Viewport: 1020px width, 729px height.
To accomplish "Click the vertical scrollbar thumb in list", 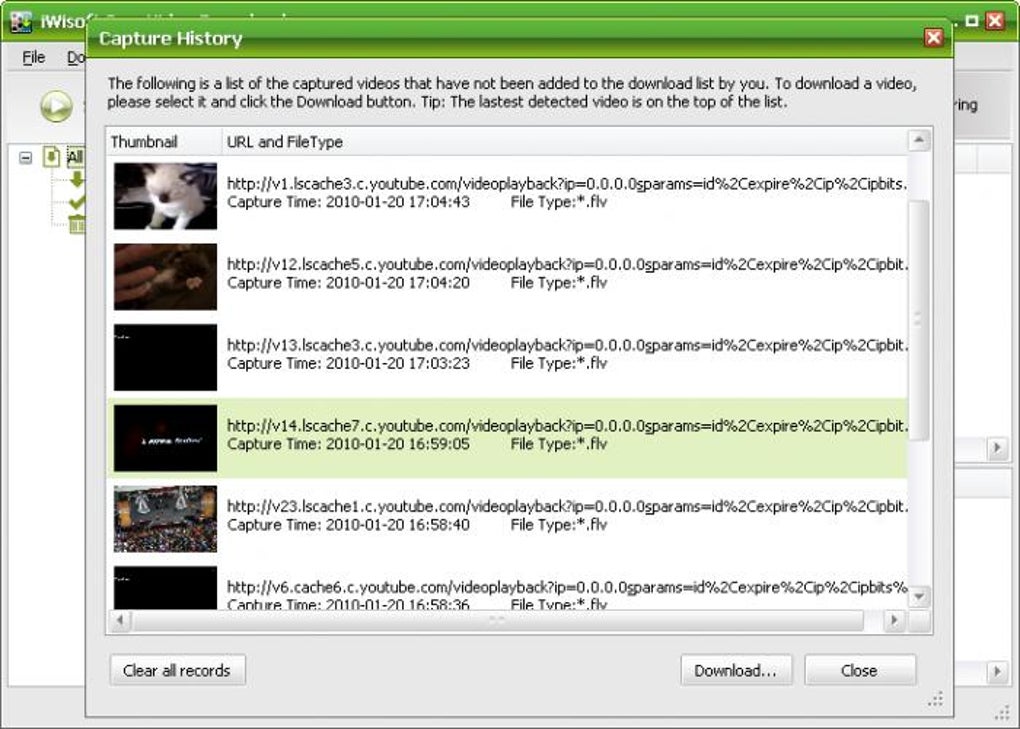I will (919, 321).
